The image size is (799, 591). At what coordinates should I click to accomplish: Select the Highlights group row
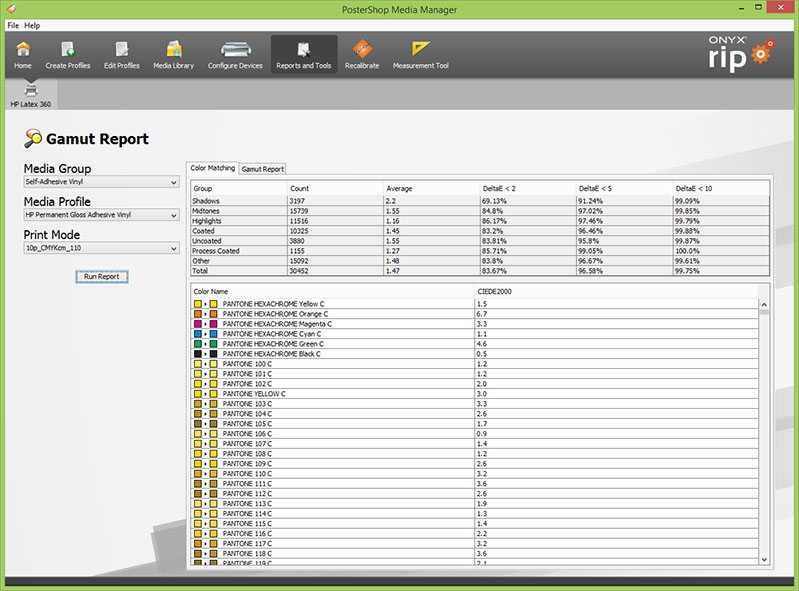(x=480, y=221)
